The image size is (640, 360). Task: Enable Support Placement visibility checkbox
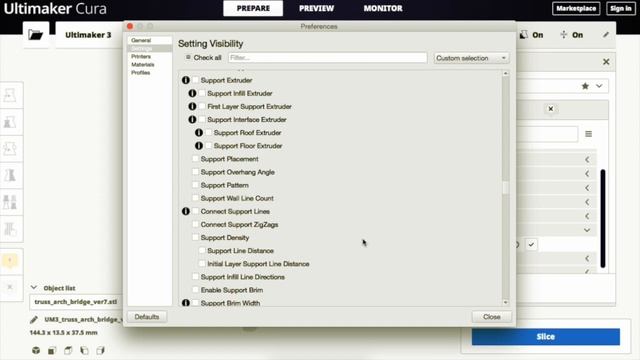click(196, 159)
